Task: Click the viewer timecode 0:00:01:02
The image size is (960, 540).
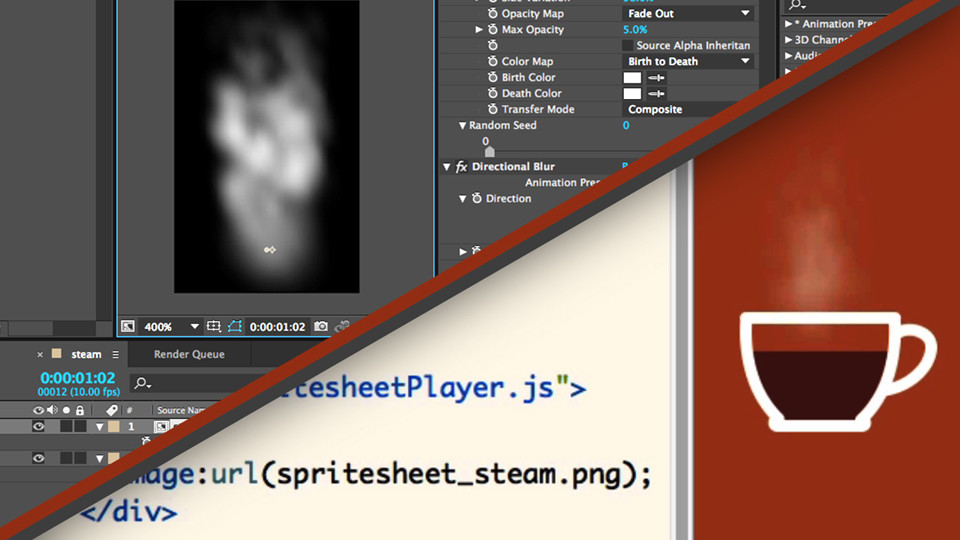Action: 277,327
